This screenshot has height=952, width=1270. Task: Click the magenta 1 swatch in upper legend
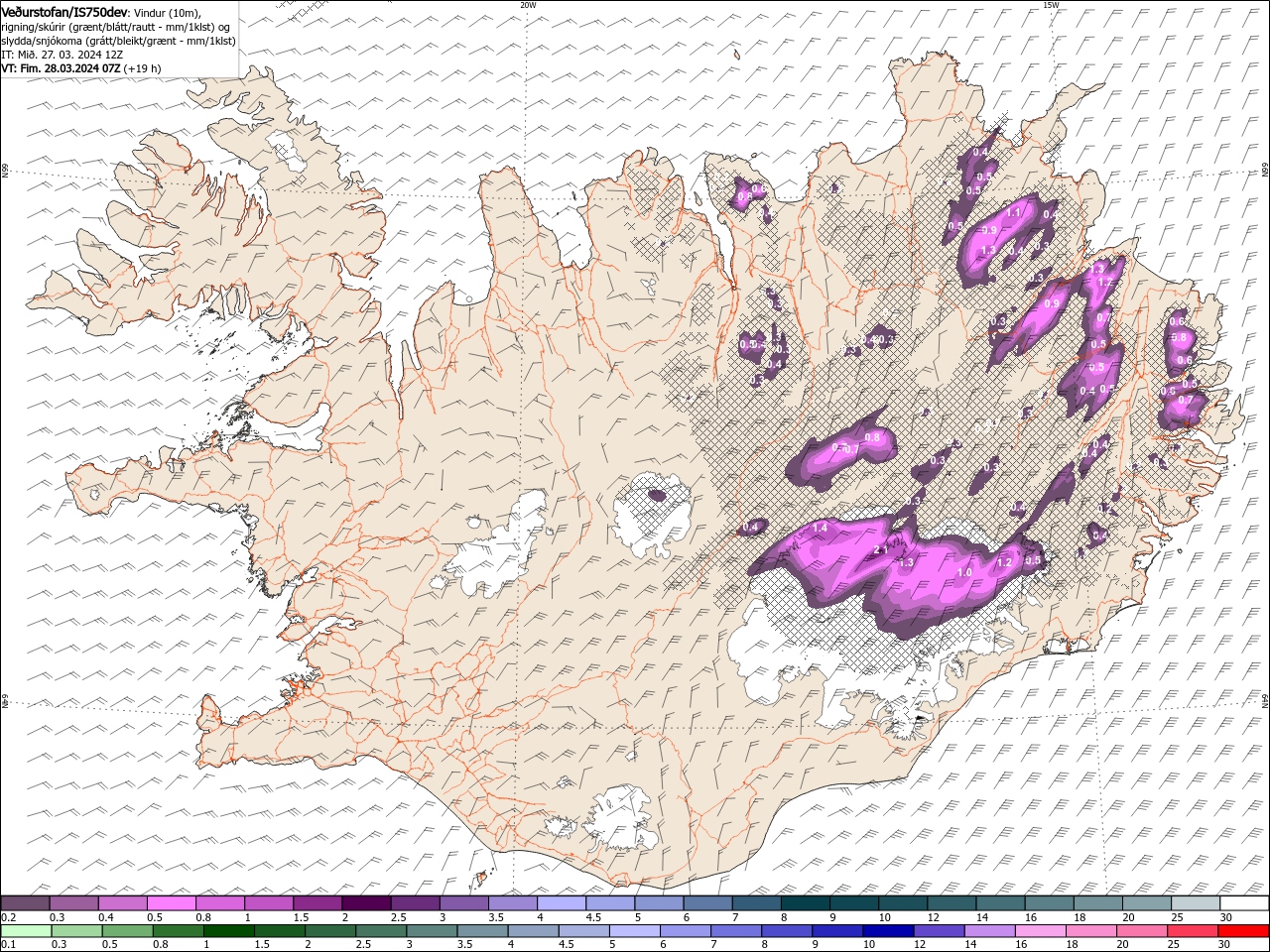(x=269, y=903)
